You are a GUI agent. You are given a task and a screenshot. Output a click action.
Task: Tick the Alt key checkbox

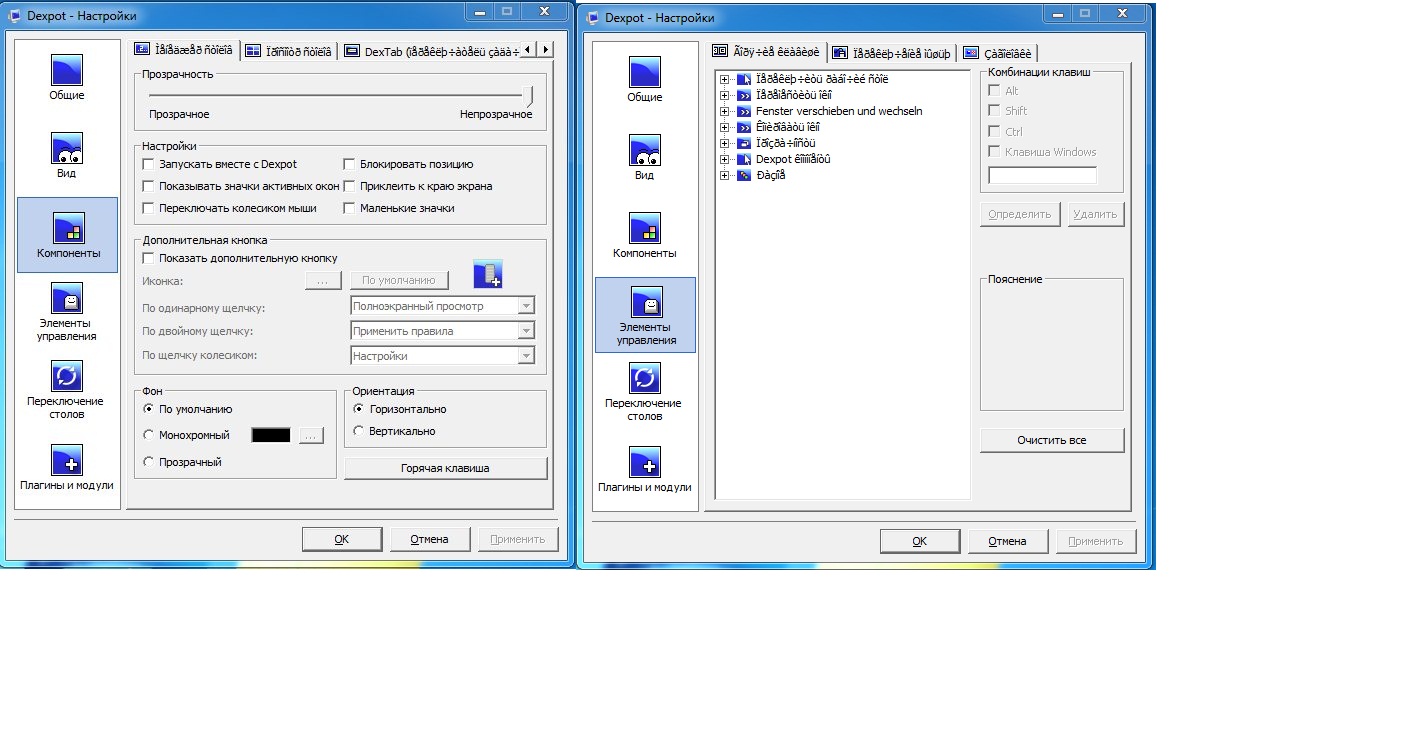[x=994, y=91]
